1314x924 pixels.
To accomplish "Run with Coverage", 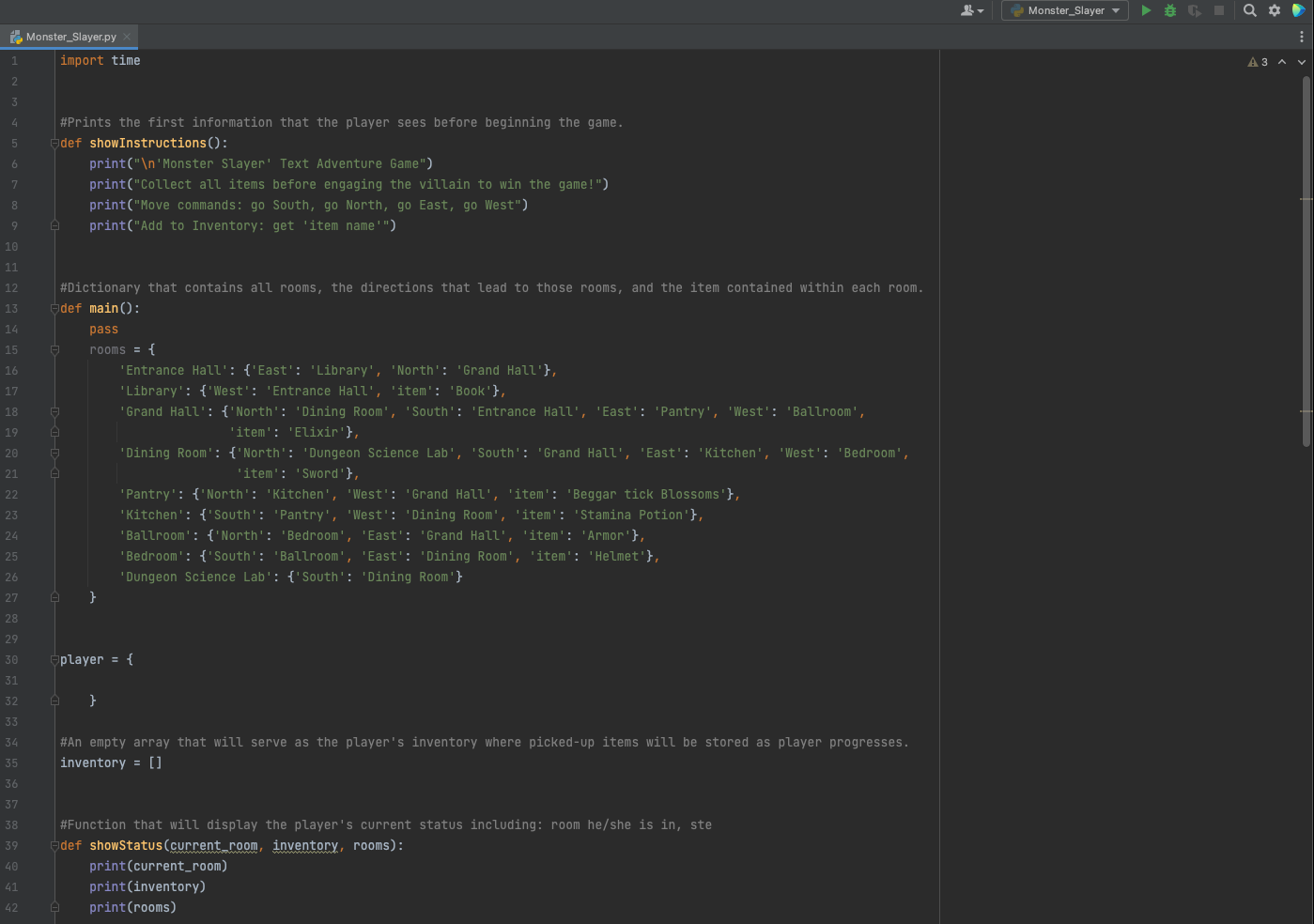I will pos(1193,10).
